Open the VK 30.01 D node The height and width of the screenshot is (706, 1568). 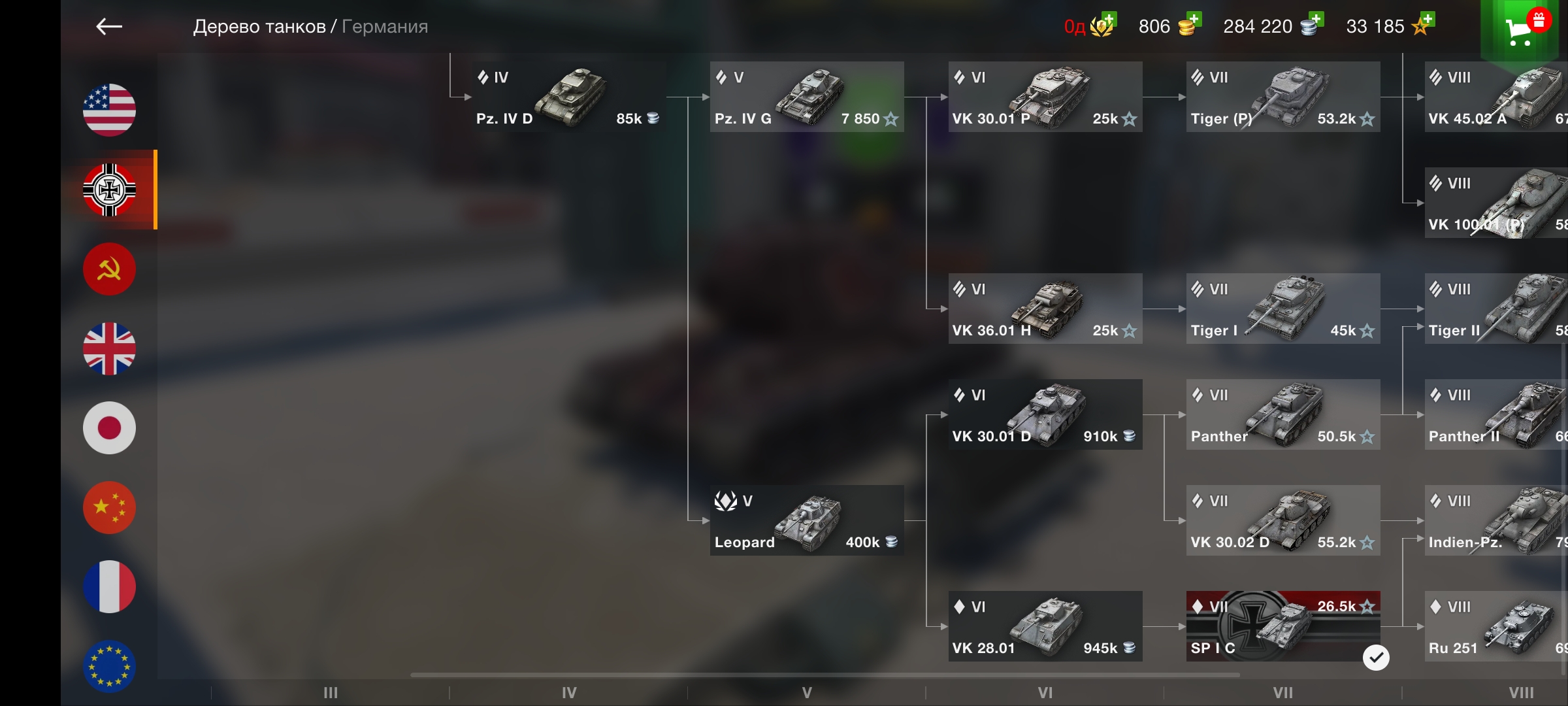1045,414
